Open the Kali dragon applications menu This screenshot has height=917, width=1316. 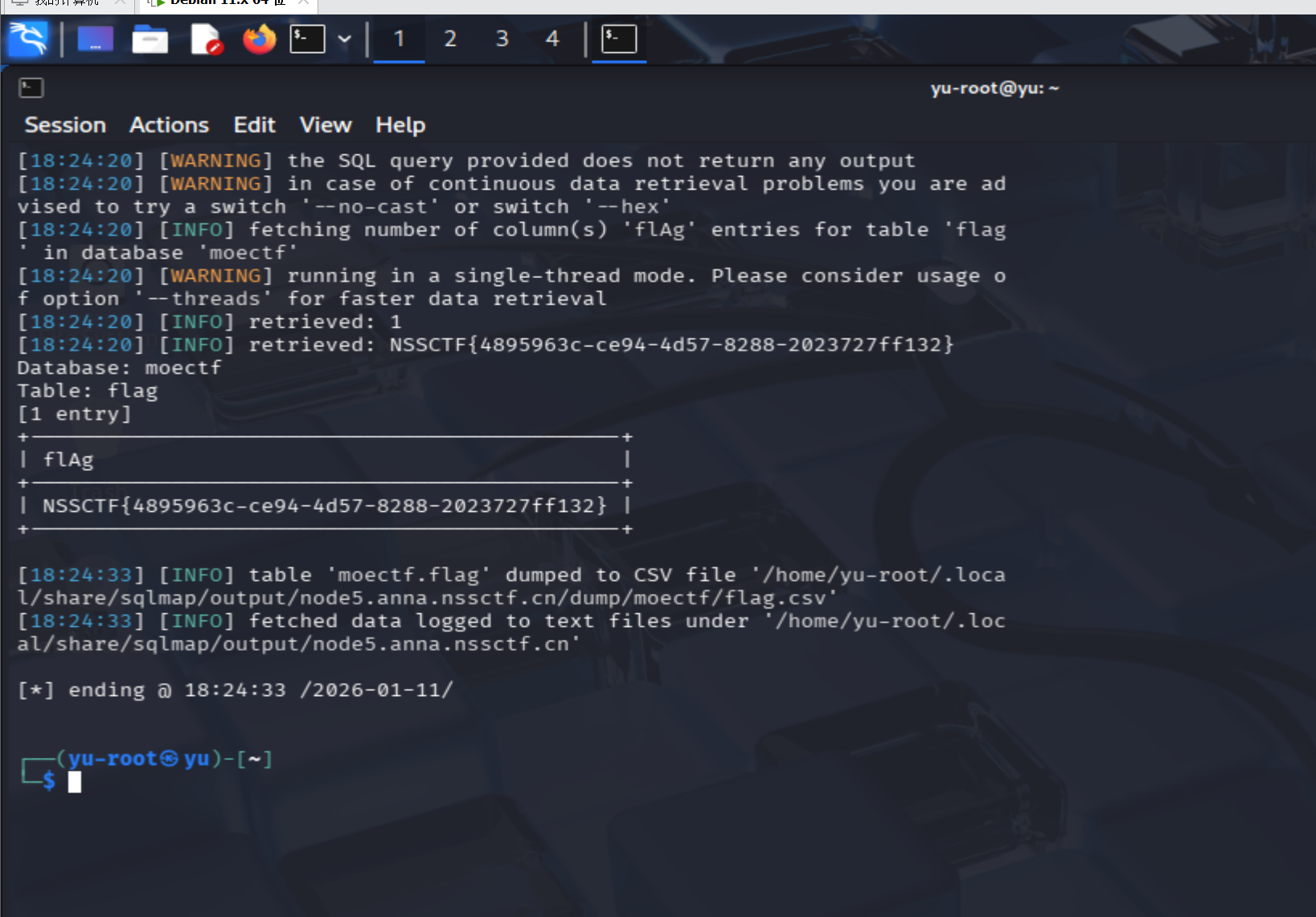pyautogui.click(x=28, y=39)
